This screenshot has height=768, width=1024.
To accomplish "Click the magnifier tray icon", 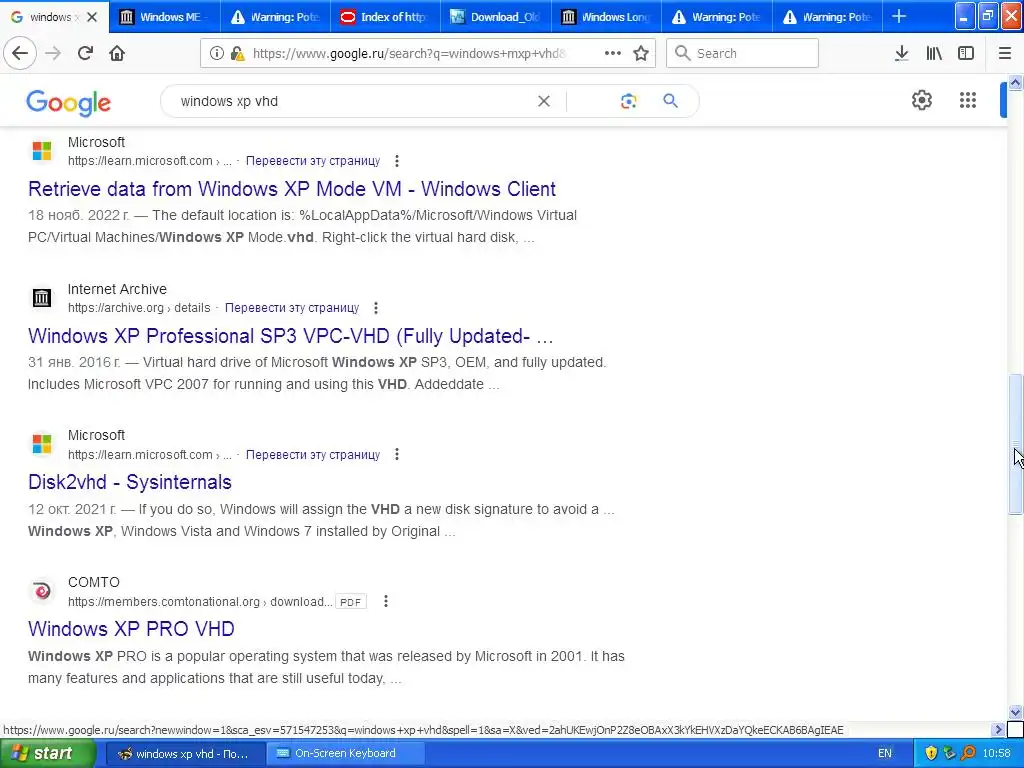I will coord(968,753).
